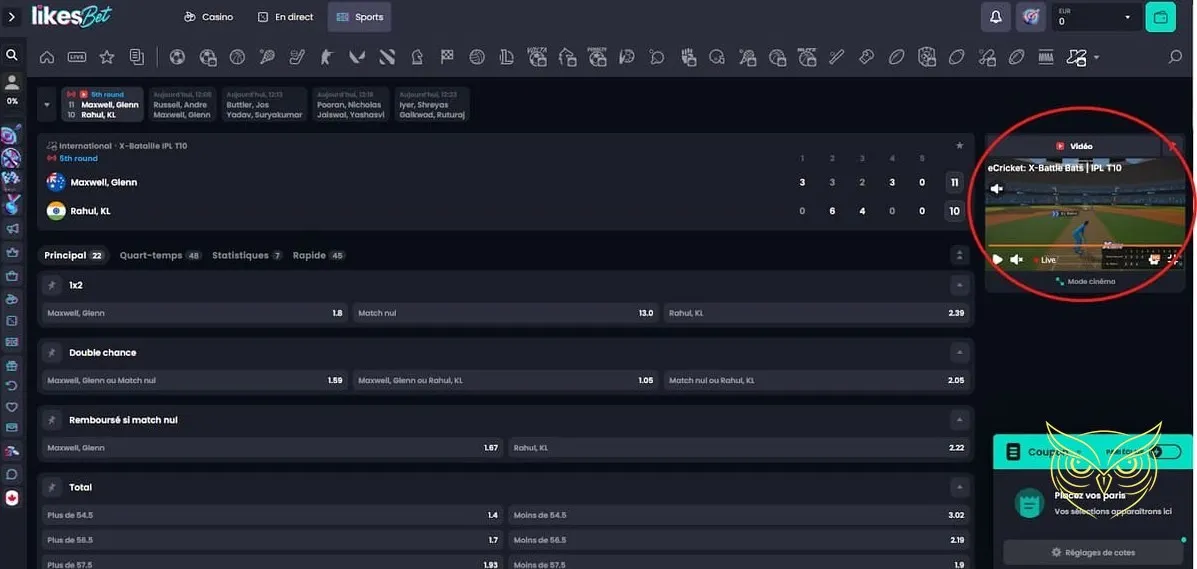Click the LIVE events icon

coord(77,57)
